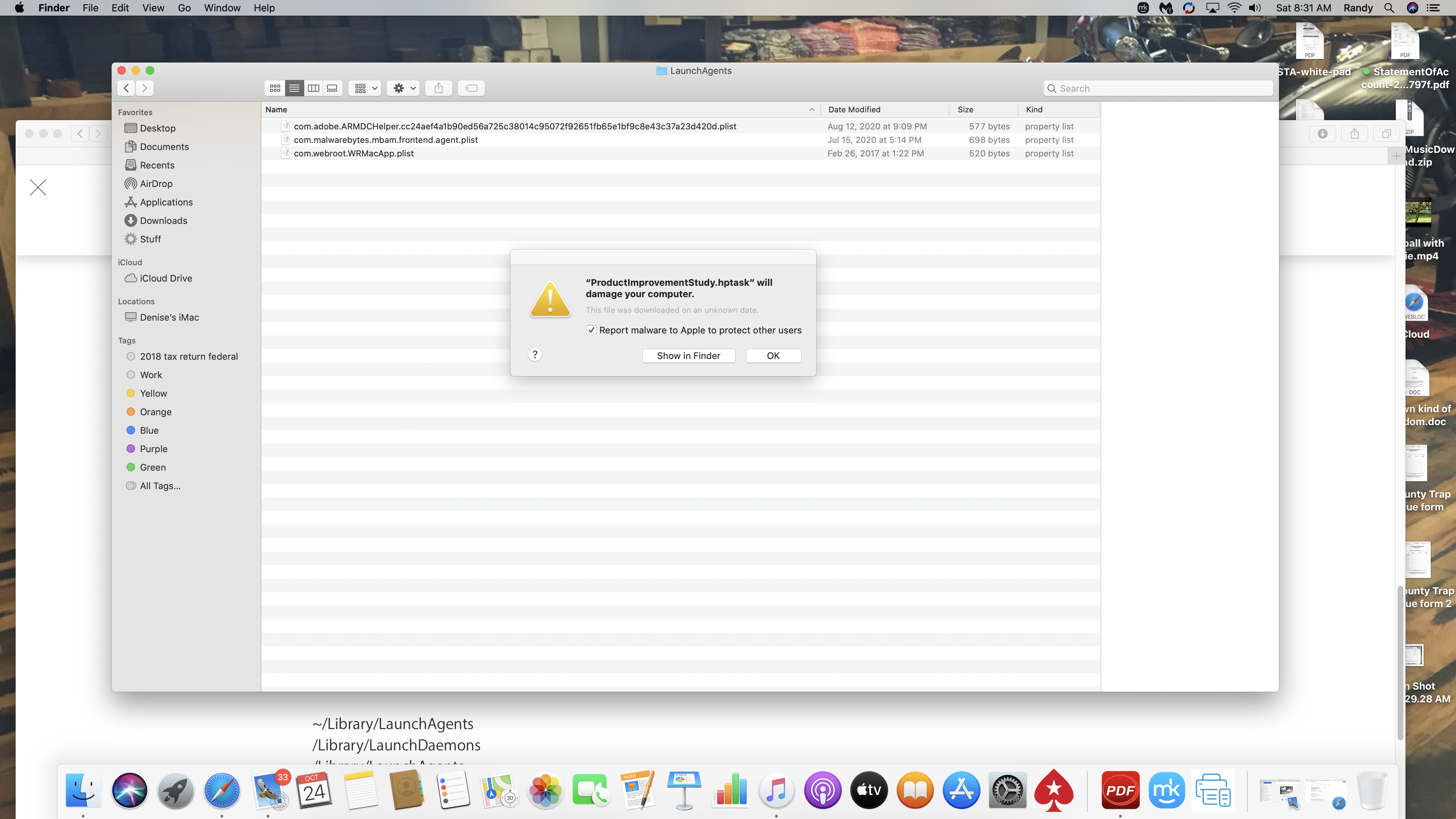1456x819 pixels.
Task: Open the Action gear dropdown menu
Action: click(403, 88)
